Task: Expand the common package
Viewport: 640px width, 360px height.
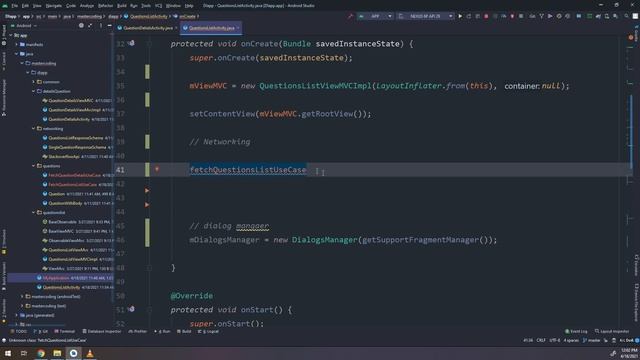Action: tap(33, 82)
